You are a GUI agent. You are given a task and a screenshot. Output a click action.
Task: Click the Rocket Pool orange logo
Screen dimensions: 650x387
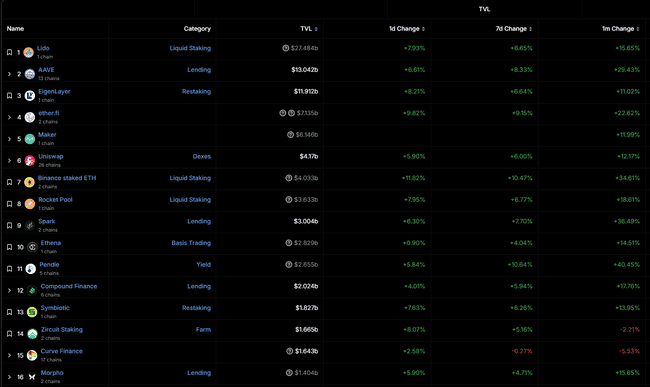[29, 204]
